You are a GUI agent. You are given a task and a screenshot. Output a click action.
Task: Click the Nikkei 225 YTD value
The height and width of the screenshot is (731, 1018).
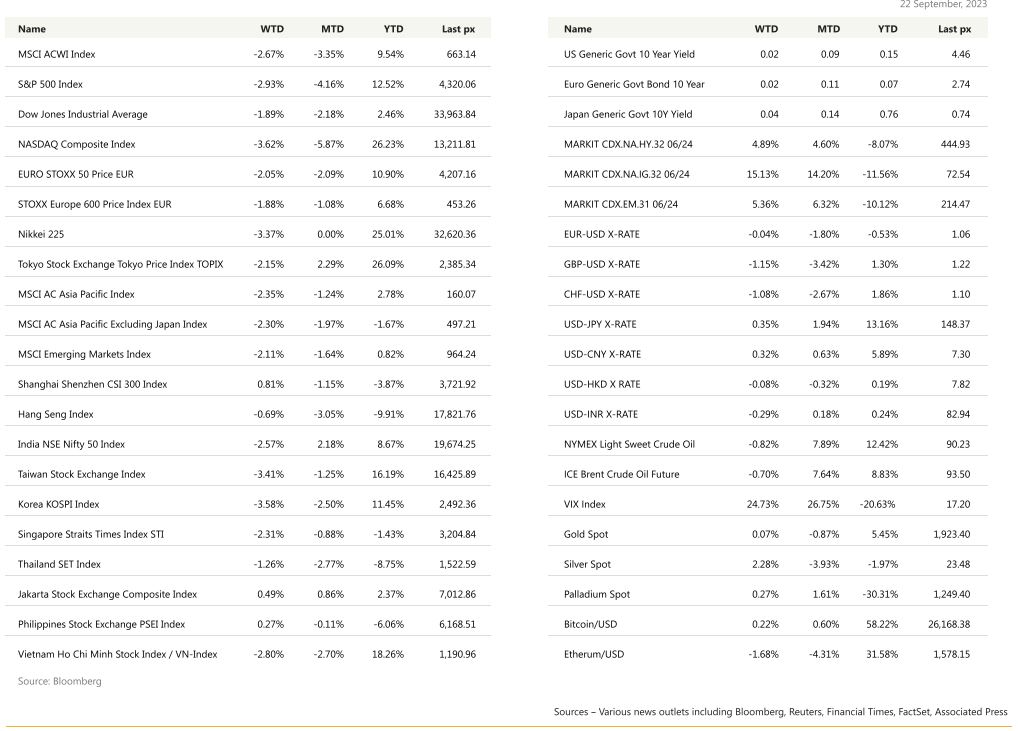[x=388, y=234]
